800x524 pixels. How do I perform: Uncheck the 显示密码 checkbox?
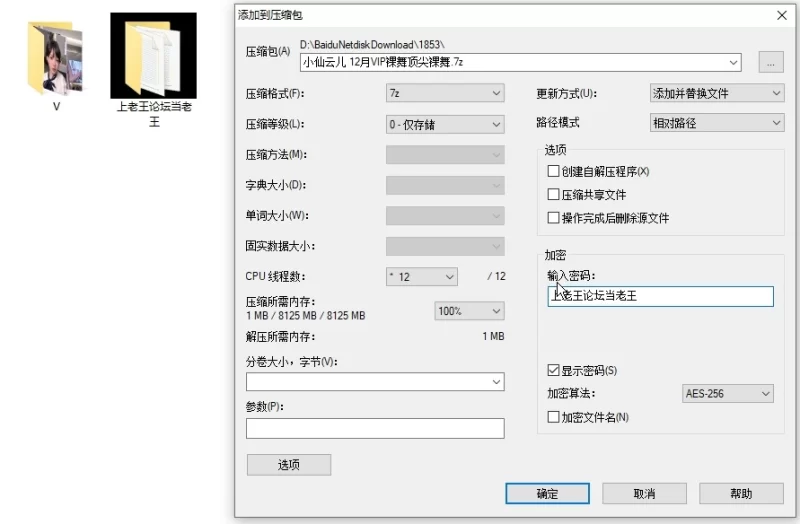click(553, 370)
